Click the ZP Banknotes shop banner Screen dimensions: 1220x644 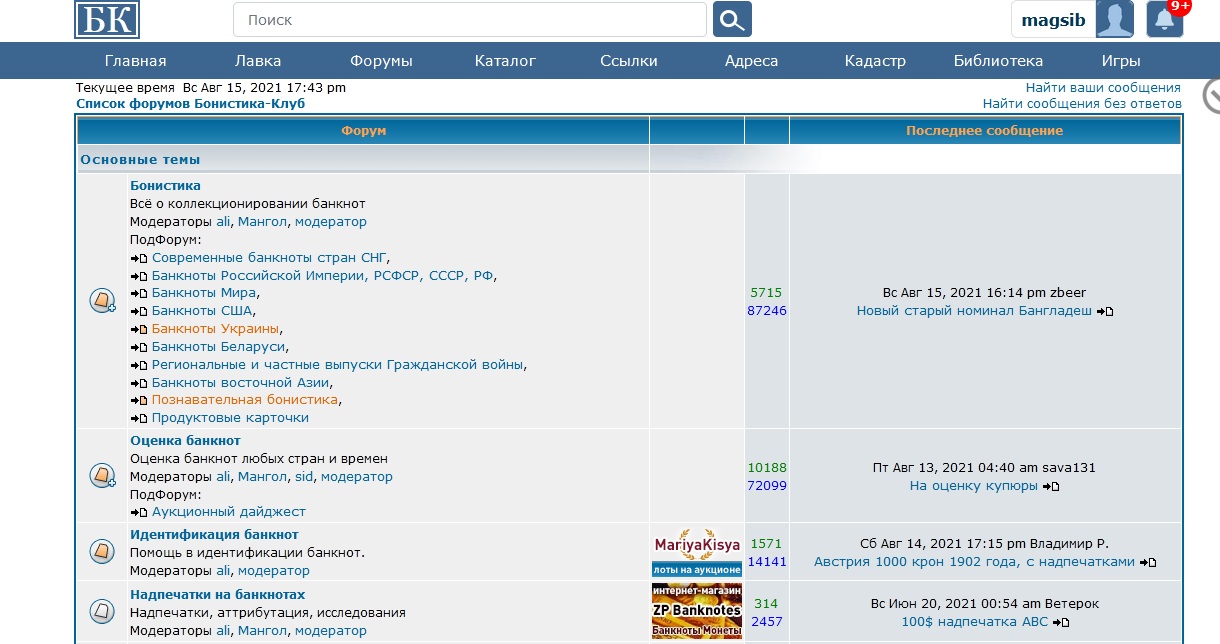(697, 610)
